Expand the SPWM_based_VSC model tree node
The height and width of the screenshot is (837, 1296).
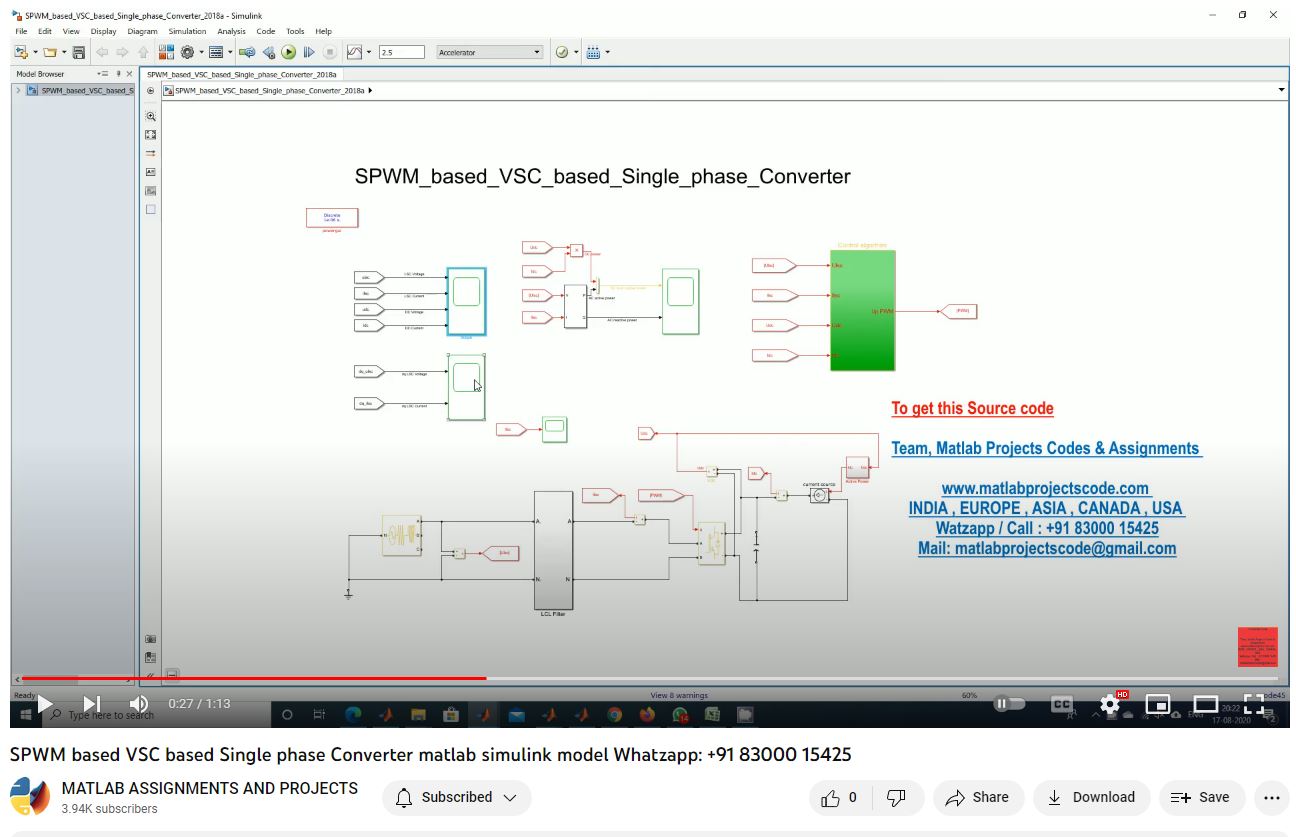click(x=18, y=90)
